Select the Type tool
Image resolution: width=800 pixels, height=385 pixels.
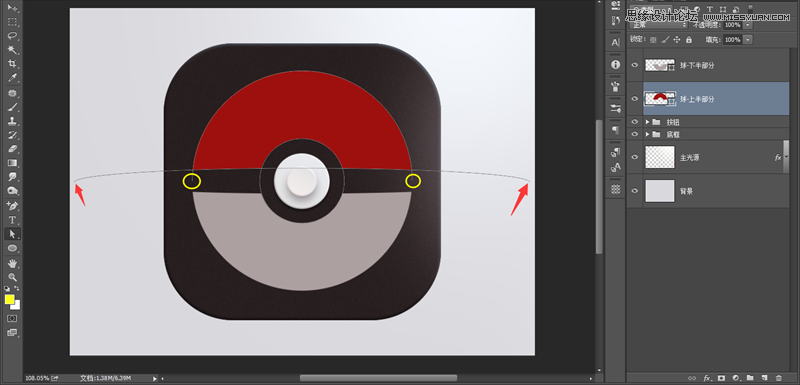13,220
